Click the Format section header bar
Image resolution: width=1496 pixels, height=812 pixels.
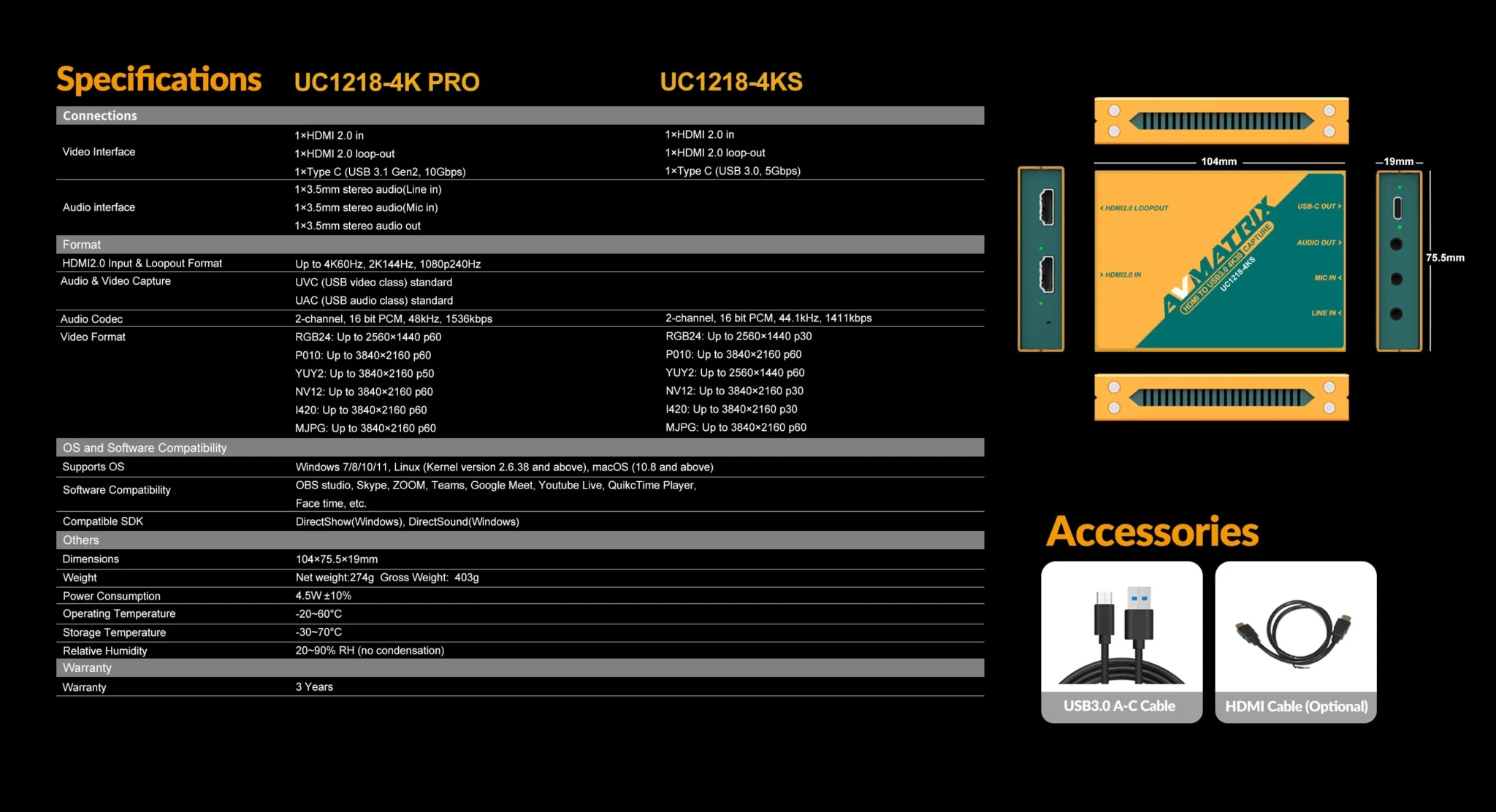click(x=82, y=245)
